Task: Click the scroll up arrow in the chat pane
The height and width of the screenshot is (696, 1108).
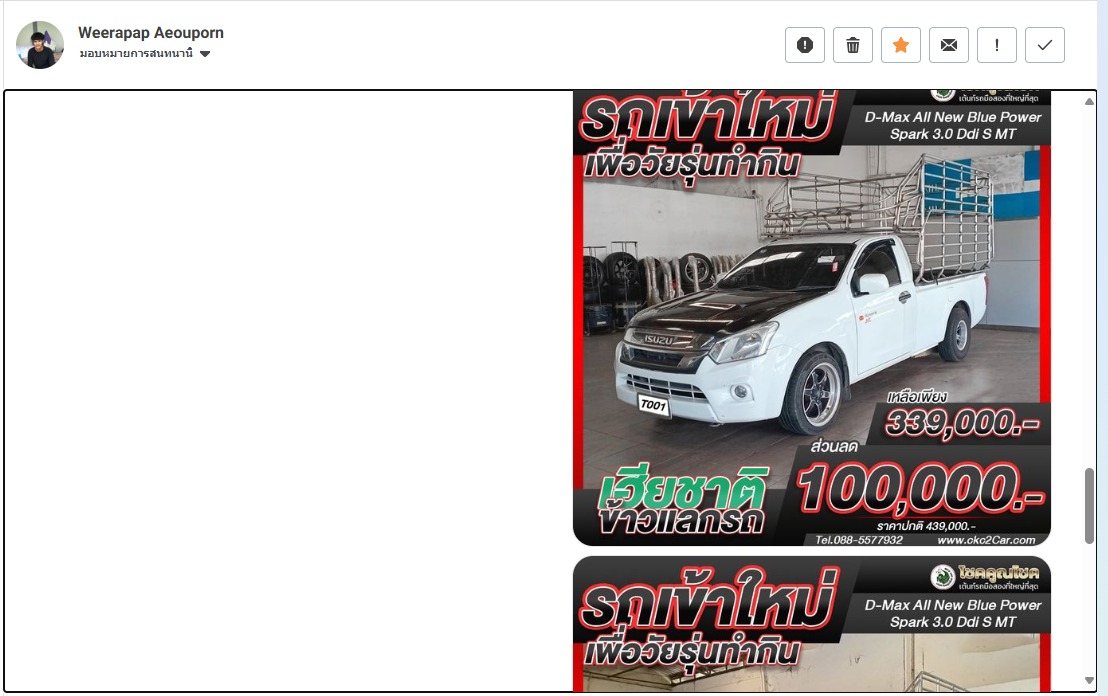Action: tap(1089, 102)
